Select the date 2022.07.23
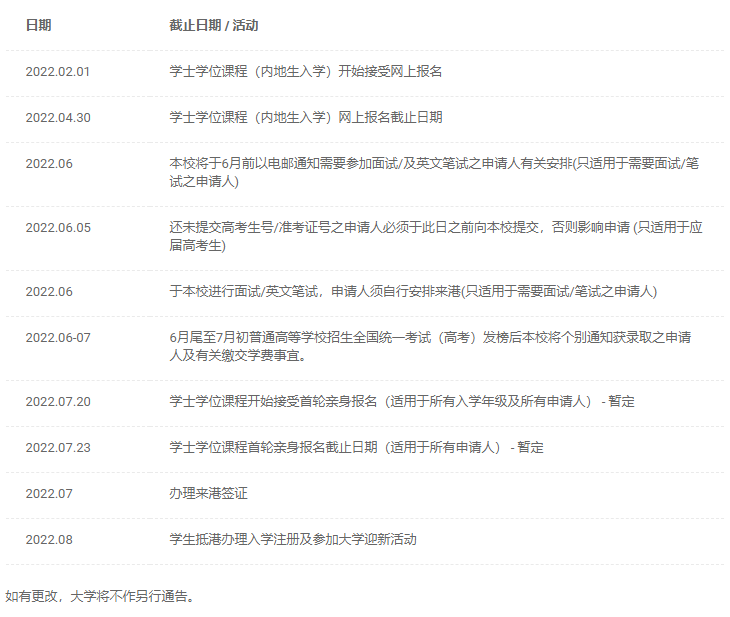The width and height of the screenshot is (730, 617). [57, 448]
